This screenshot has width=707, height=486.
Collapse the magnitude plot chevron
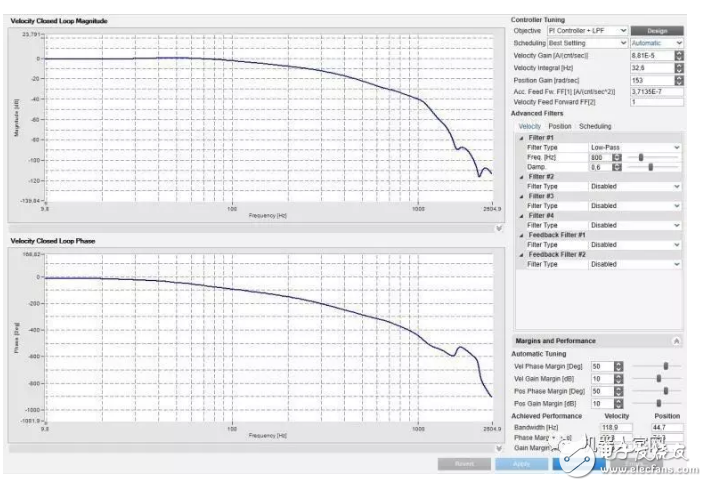498,229
